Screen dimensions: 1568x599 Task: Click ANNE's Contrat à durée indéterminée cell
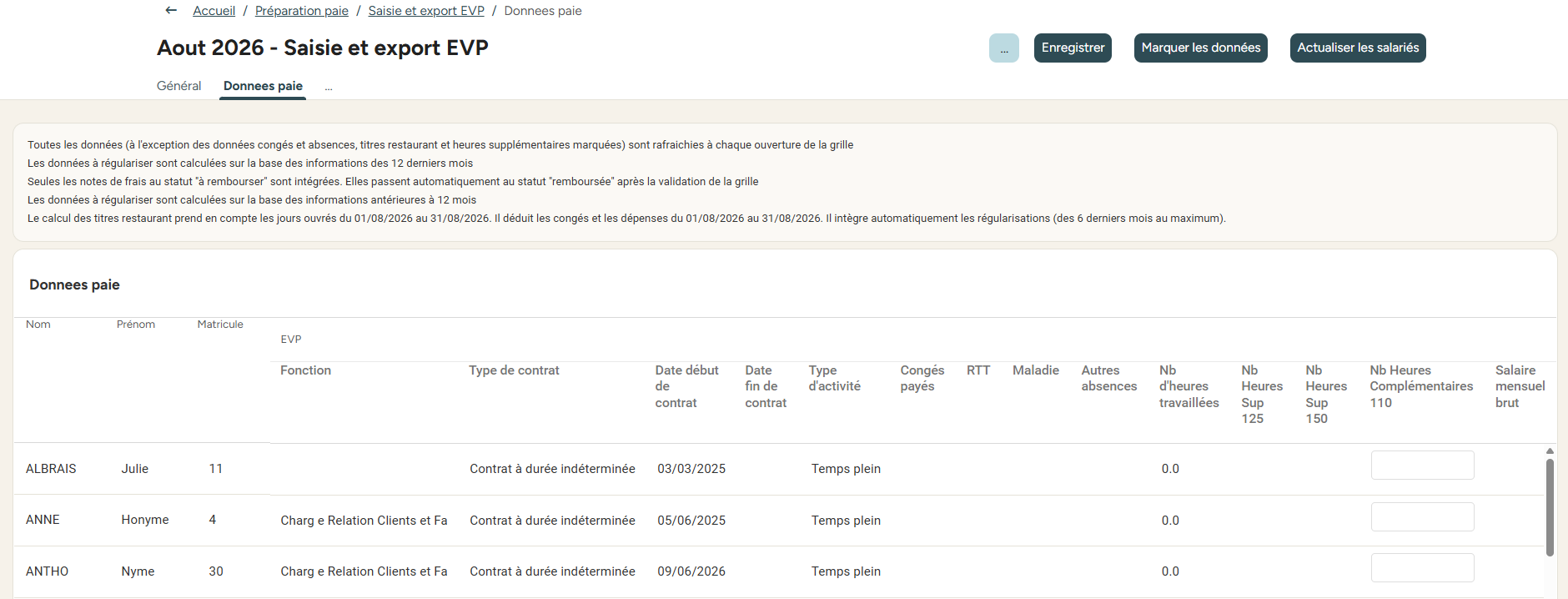tap(552, 521)
